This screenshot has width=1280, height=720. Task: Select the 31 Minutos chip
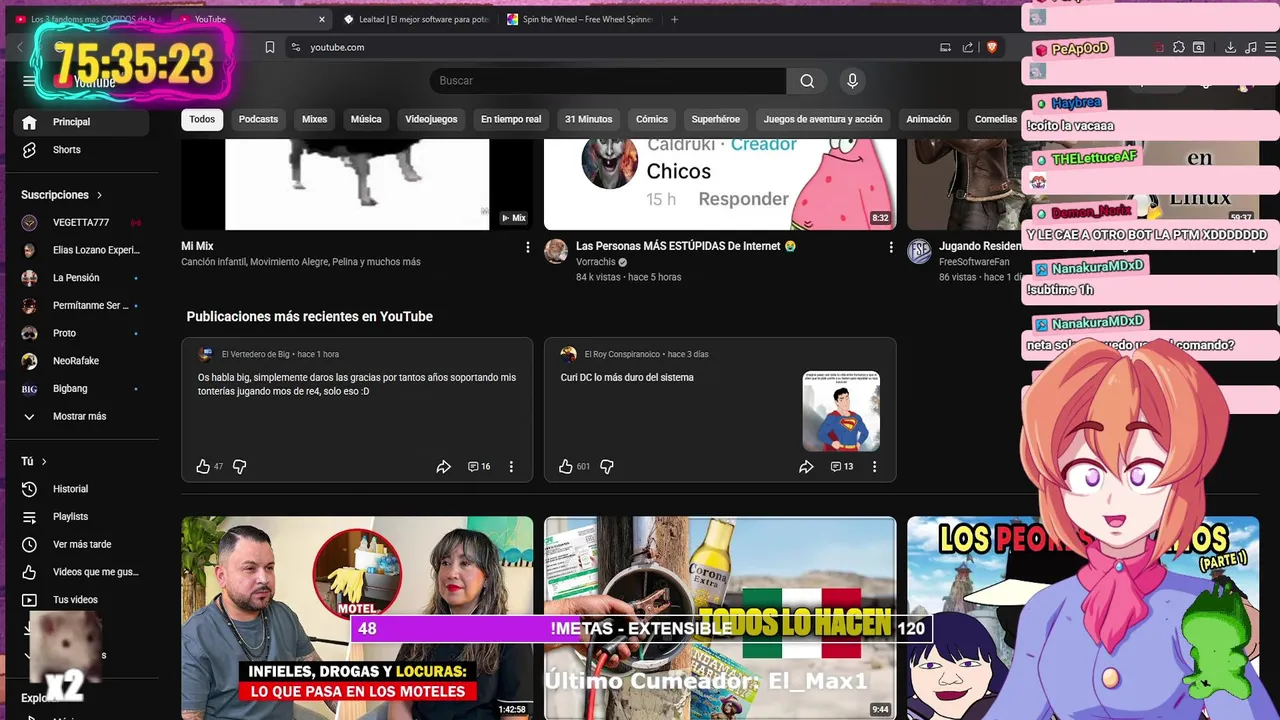pyautogui.click(x=588, y=119)
